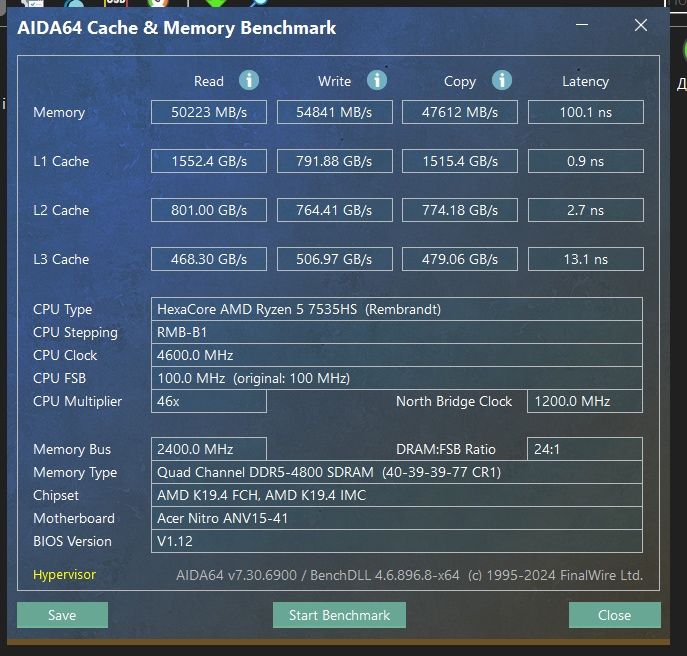Click L2 Cache Latency 2.7 ns
This screenshot has width=687, height=656.
point(586,210)
